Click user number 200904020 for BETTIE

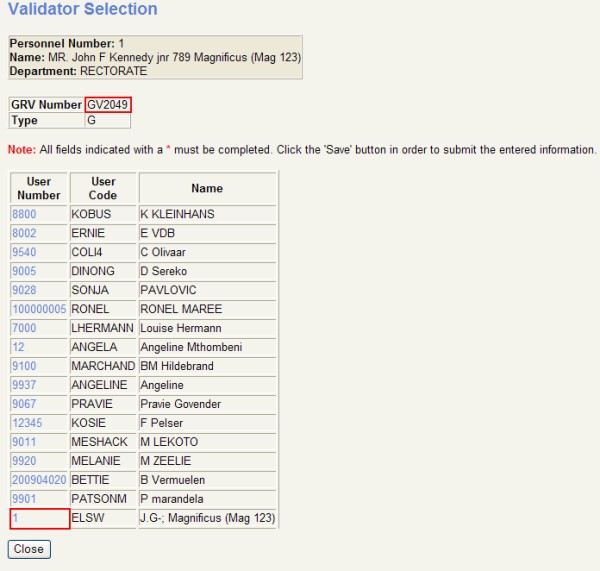tap(38, 480)
